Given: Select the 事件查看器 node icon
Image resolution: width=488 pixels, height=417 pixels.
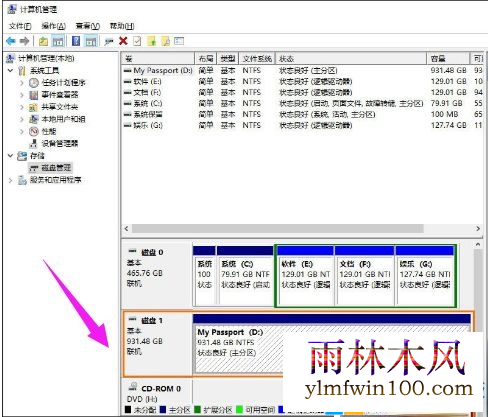Looking at the screenshot, I should pos(34,95).
